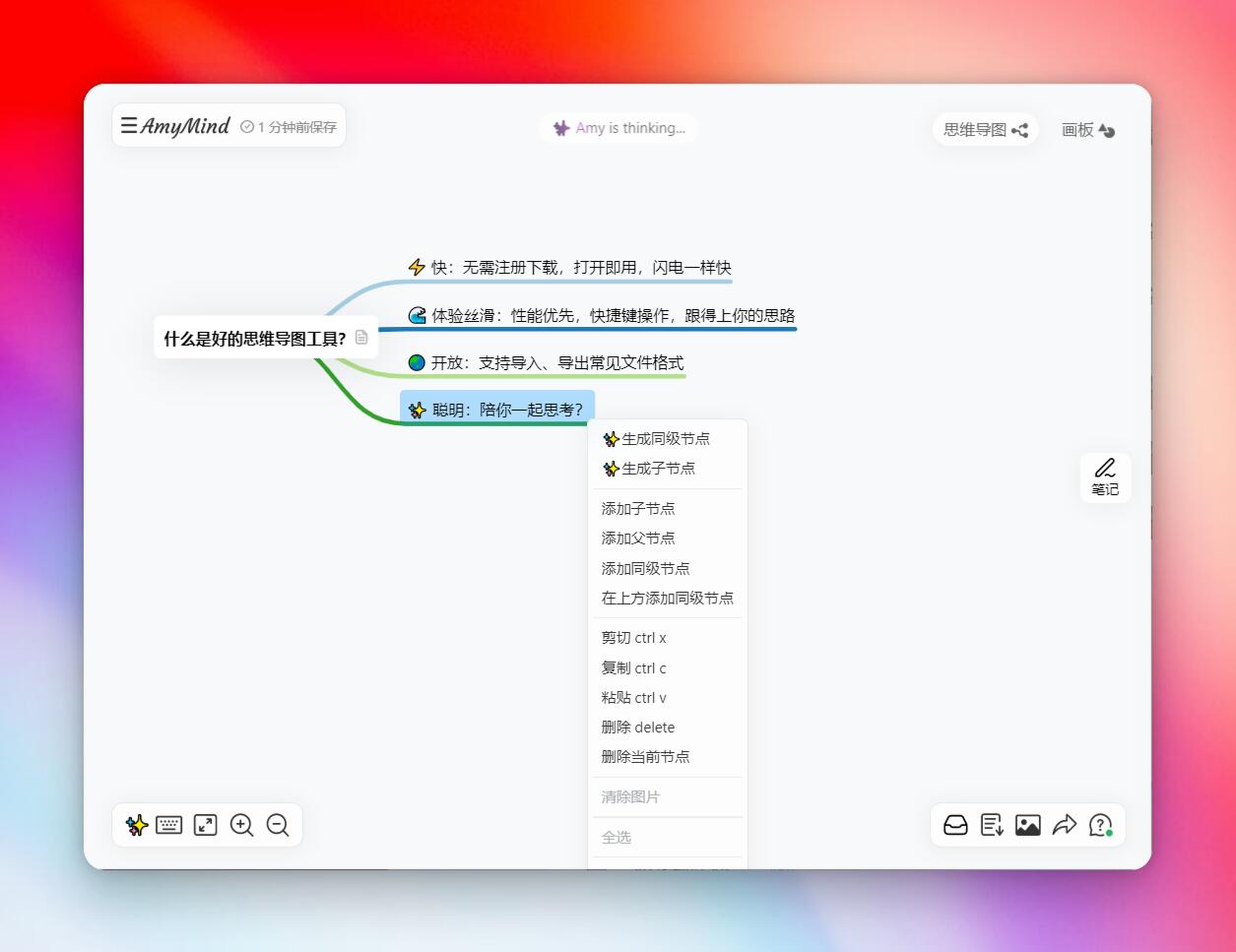Select 删除当前节点 in context menu
1236x952 pixels.
point(645,756)
